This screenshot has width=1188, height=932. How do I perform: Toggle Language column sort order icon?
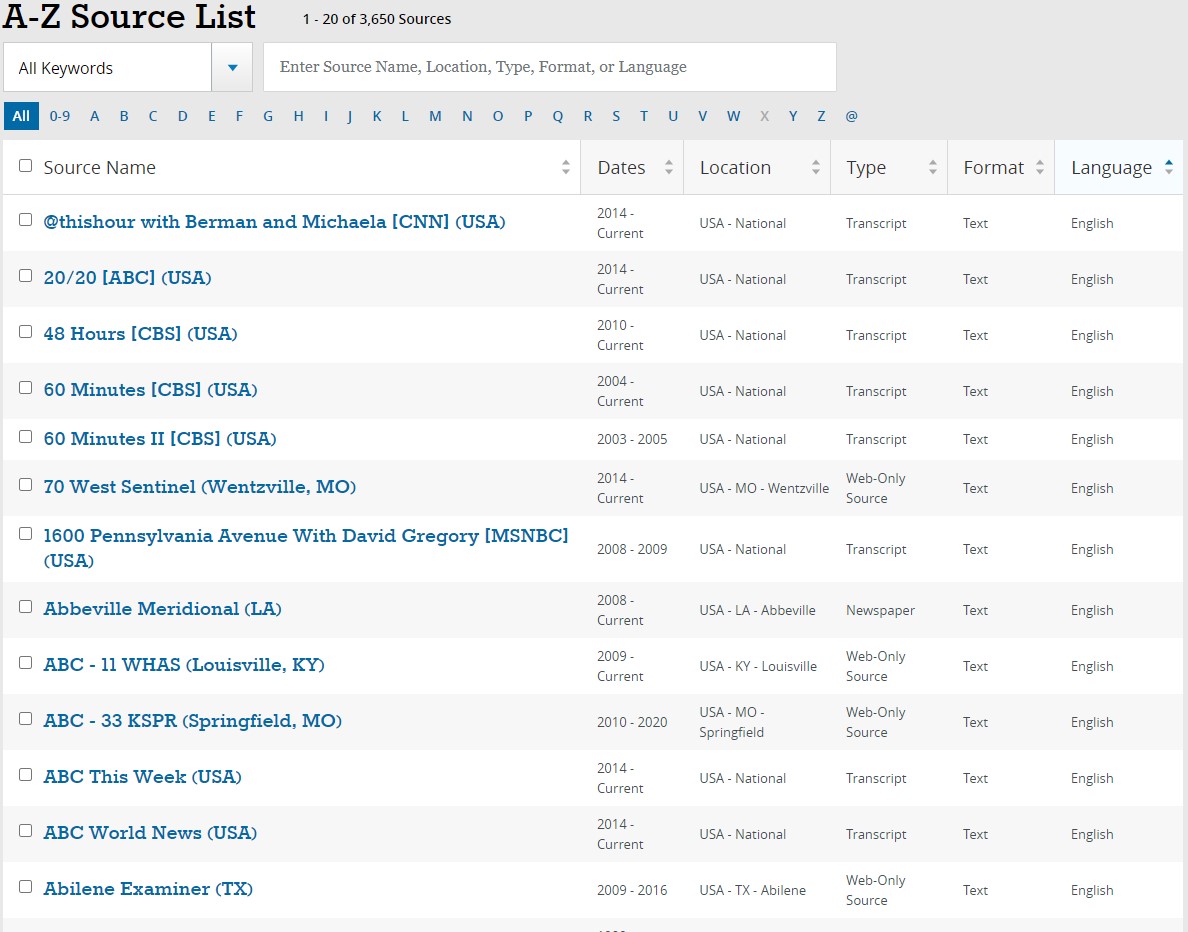(x=1169, y=168)
